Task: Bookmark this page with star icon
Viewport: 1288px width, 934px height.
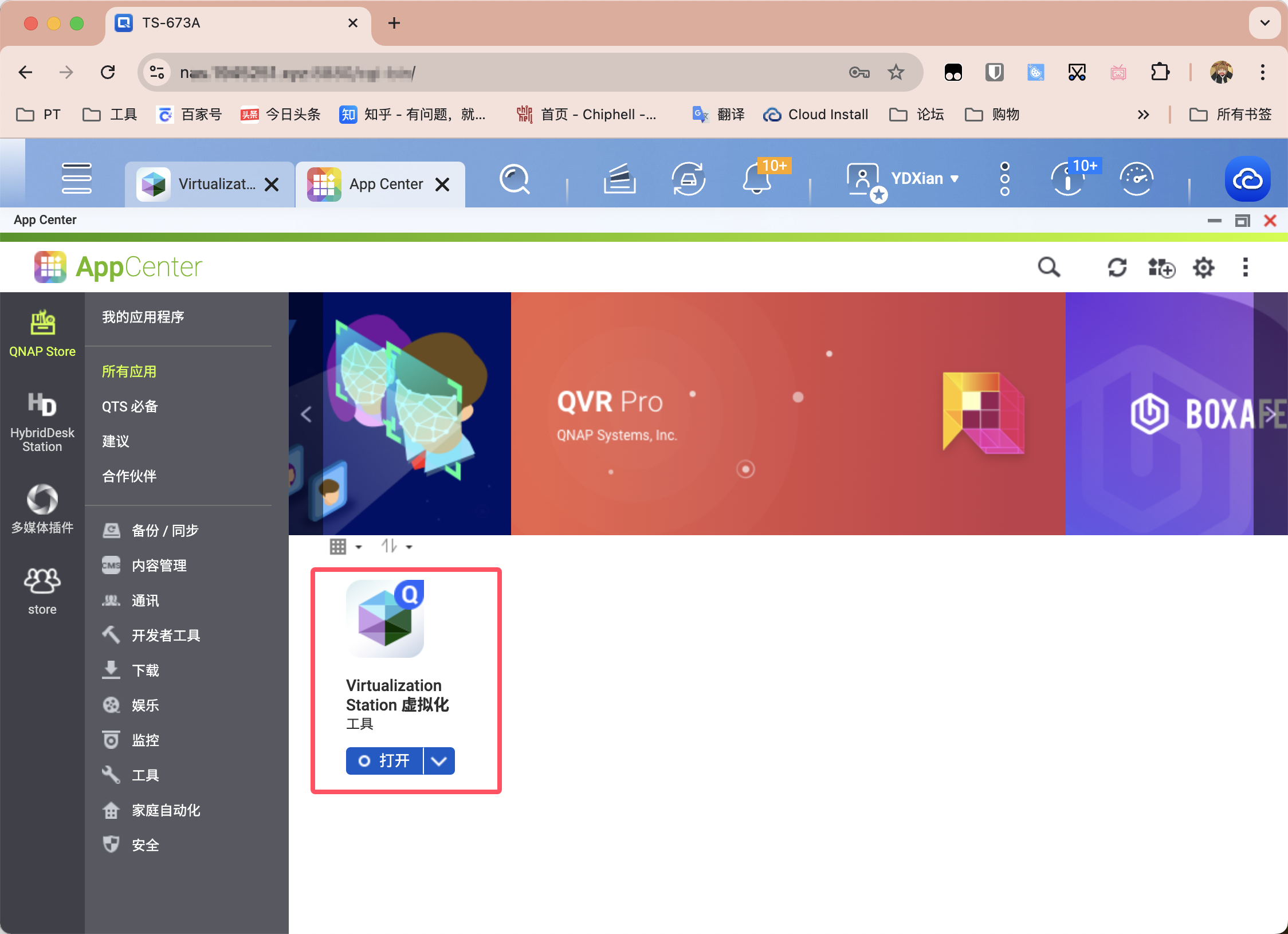Action: (x=896, y=72)
